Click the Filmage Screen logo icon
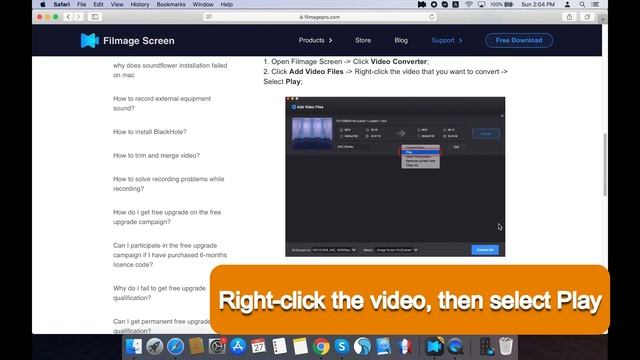Screen dimensions: 640x360 89,40
